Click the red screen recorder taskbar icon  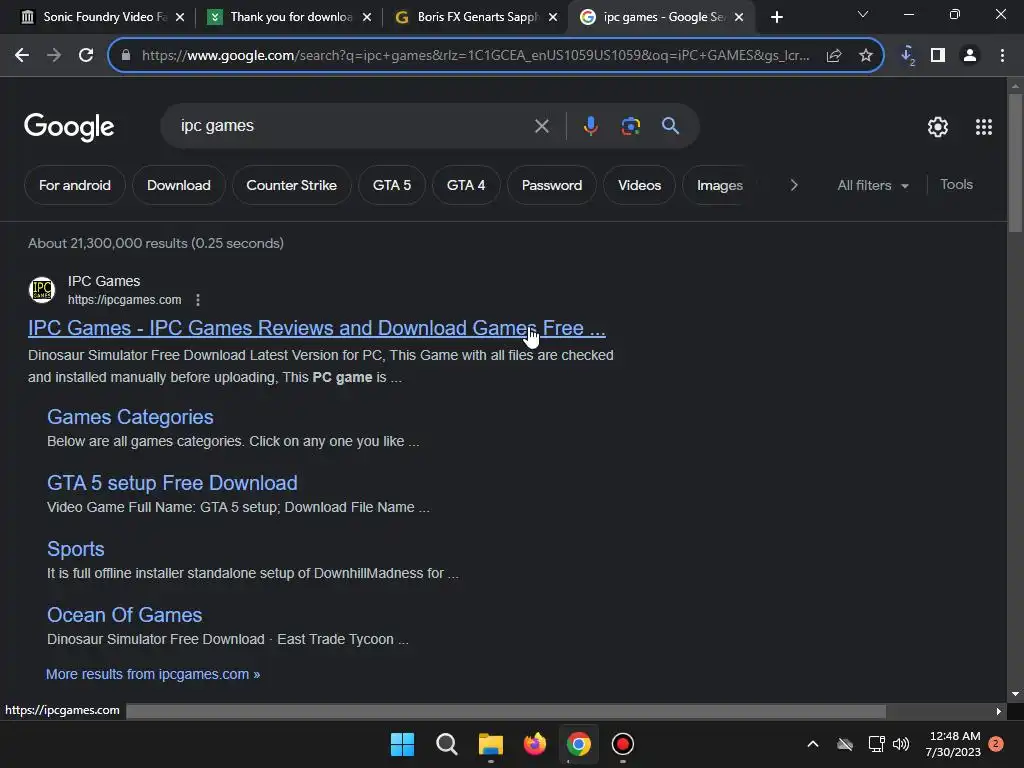pos(622,744)
